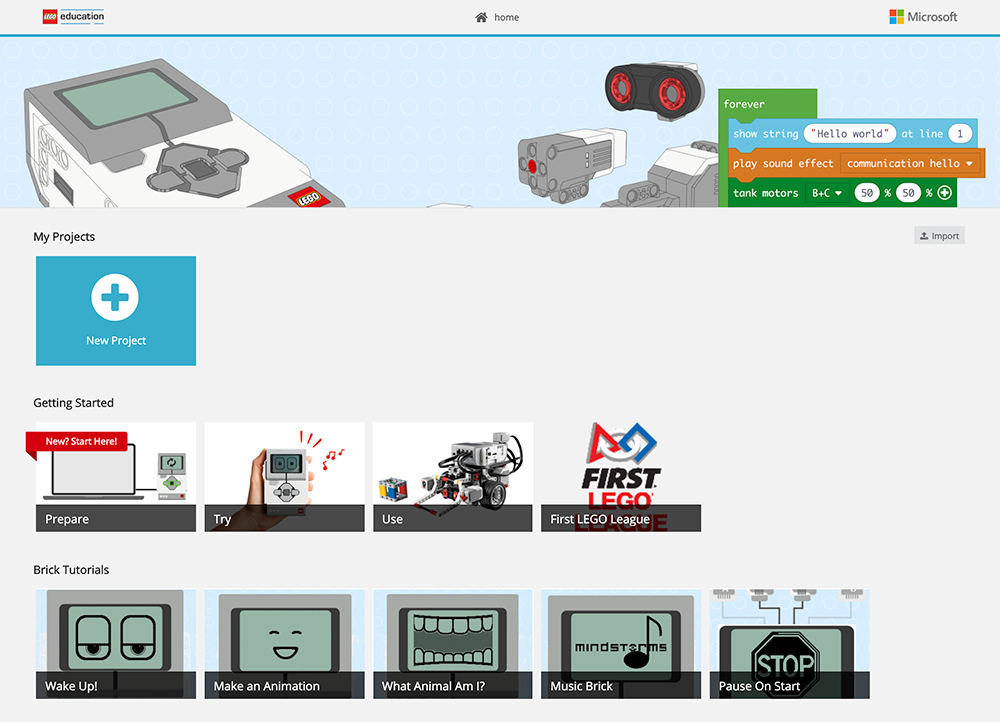Click the first 50 percent speed value
This screenshot has height=722, width=1000.
(x=867, y=193)
